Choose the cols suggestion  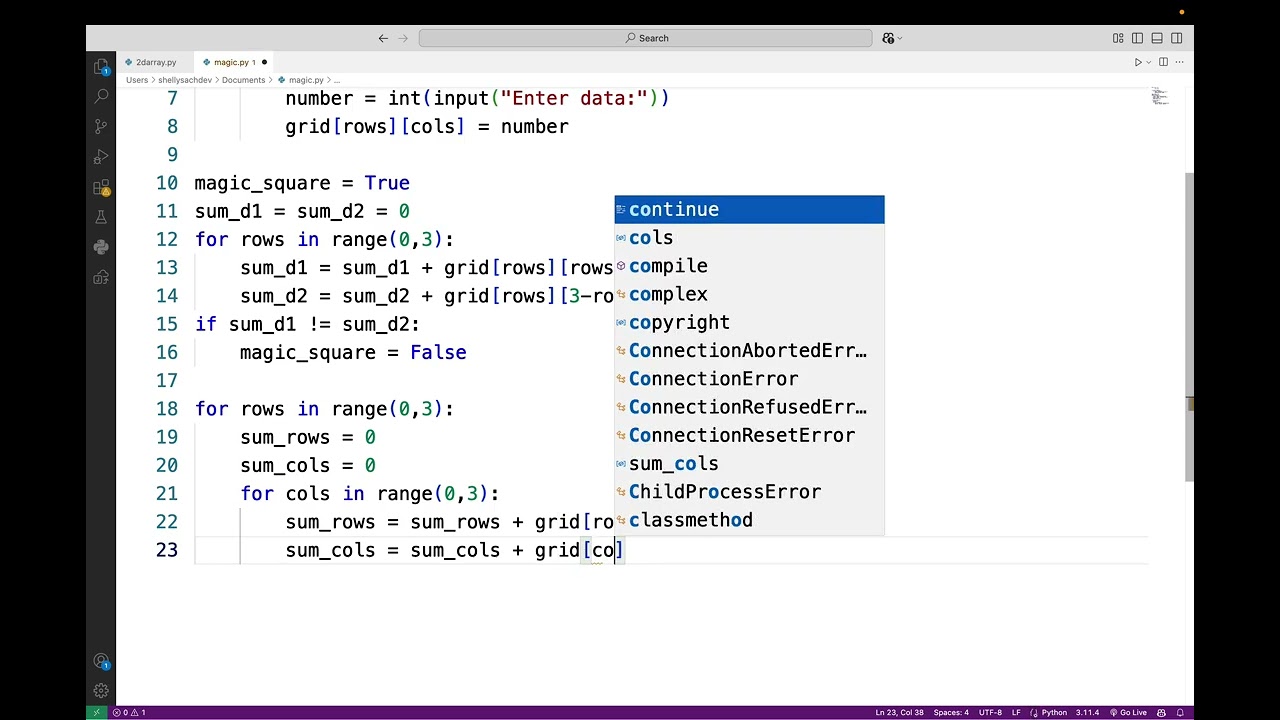point(749,238)
